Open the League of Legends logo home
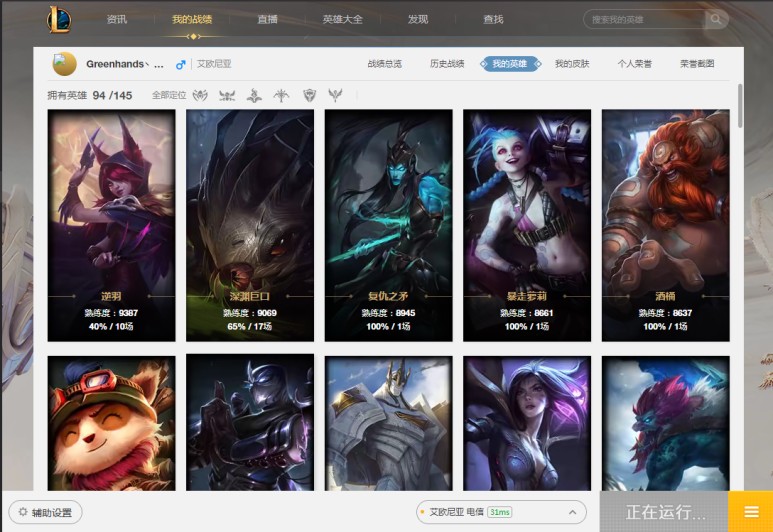773x532 pixels. tap(59, 20)
